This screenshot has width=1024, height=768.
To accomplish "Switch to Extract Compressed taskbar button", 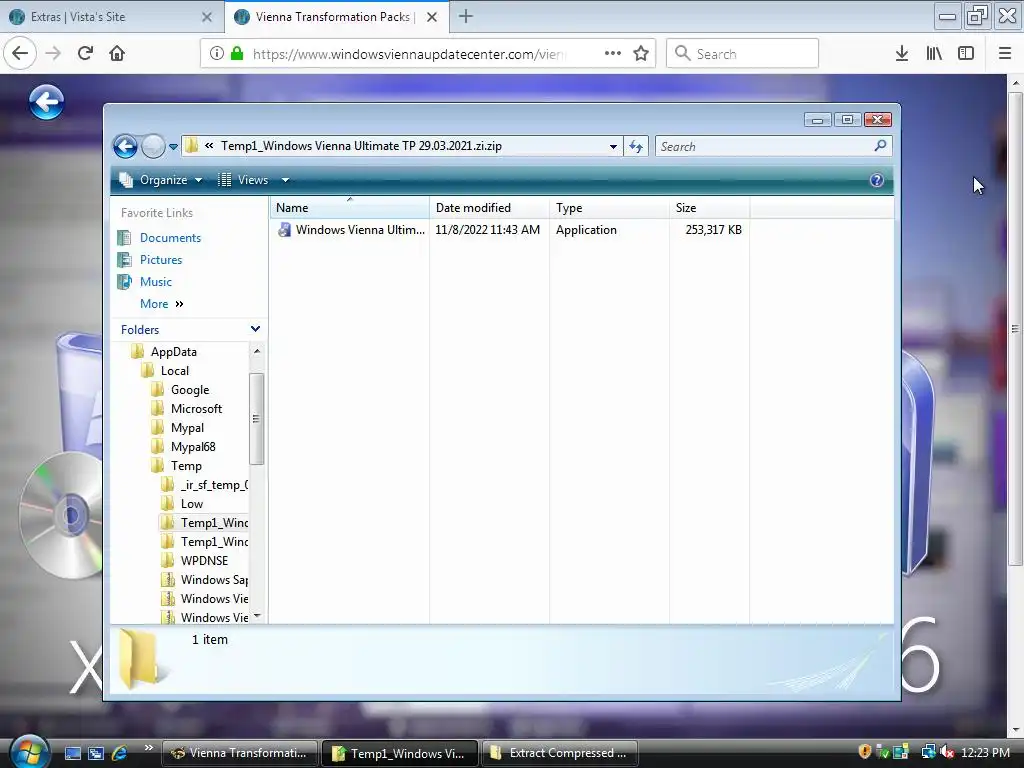I will [x=559, y=753].
